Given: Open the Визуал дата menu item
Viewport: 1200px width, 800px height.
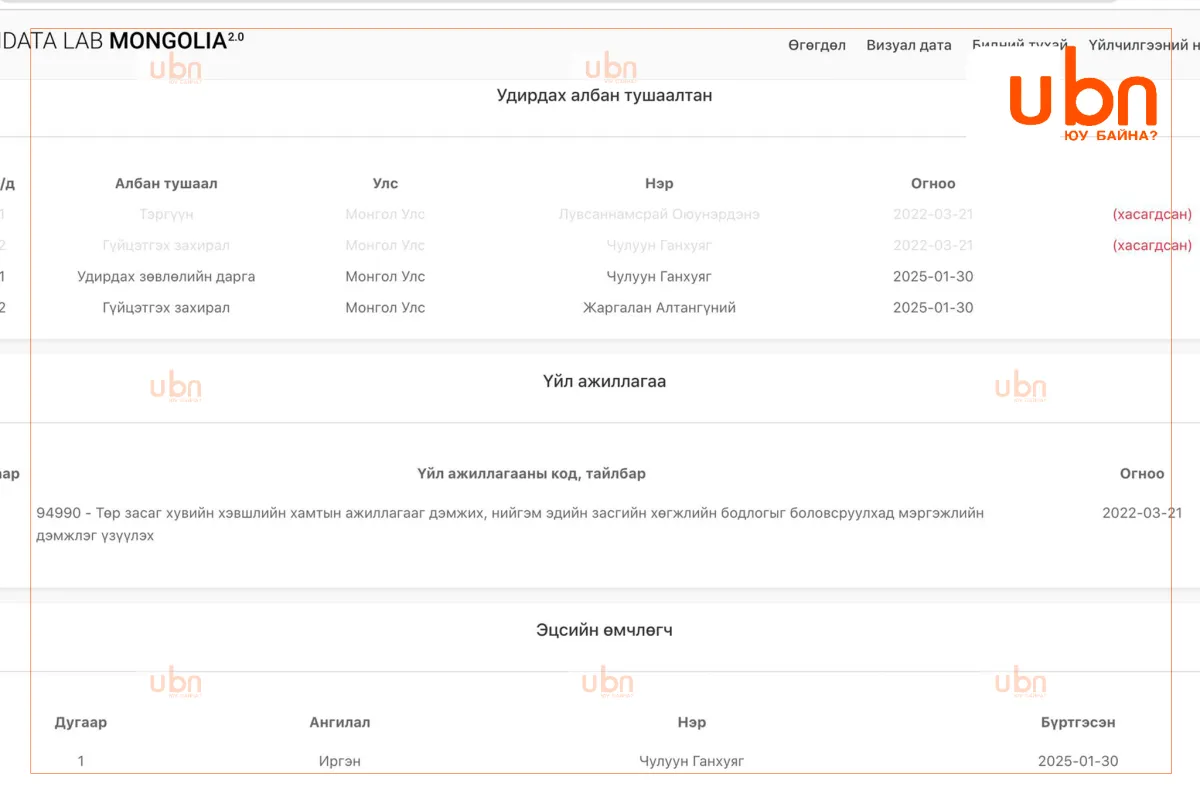Looking at the screenshot, I should click(x=909, y=45).
